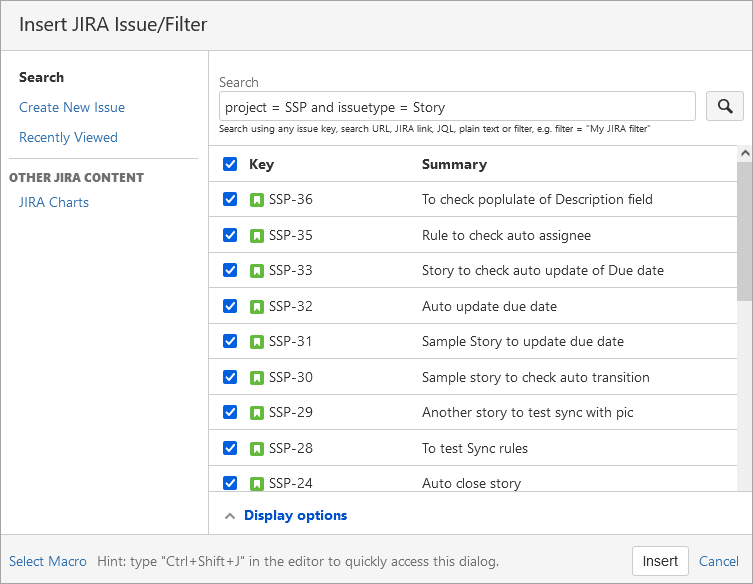Click the Story icon beside SSP-28
The image size is (753, 584).
[x=257, y=448]
